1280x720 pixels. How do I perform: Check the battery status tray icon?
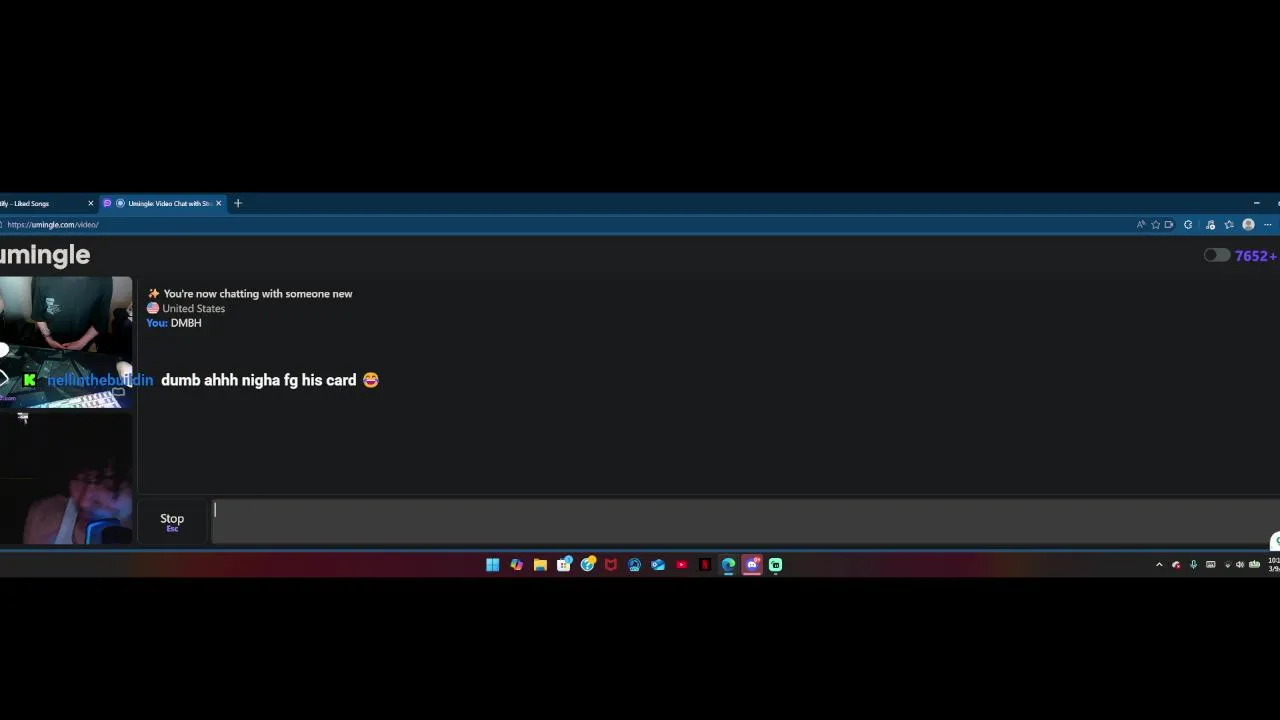coord(1254,565)
